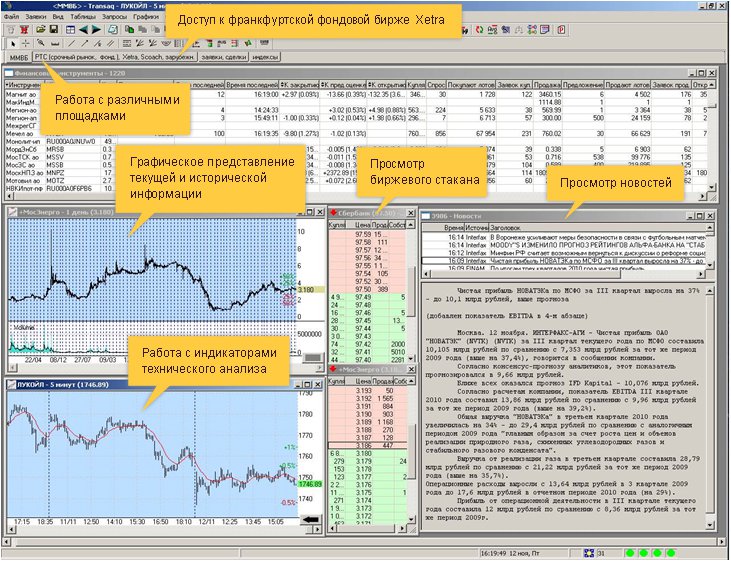
Task: Select the ruler measurement tool
Action: 55,44
